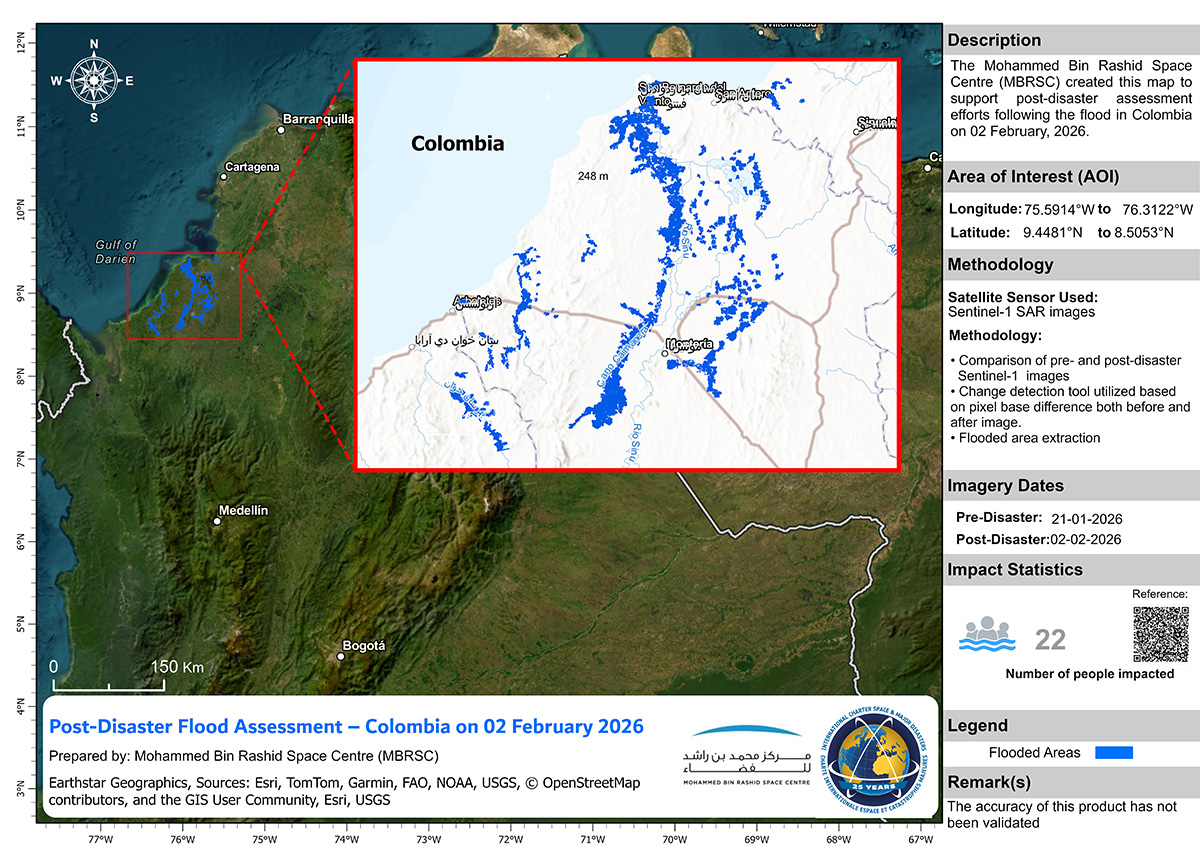Screen dimensions: 1200x849
Task: Click the Medellín city marker dot
Action: click(217, 521)
